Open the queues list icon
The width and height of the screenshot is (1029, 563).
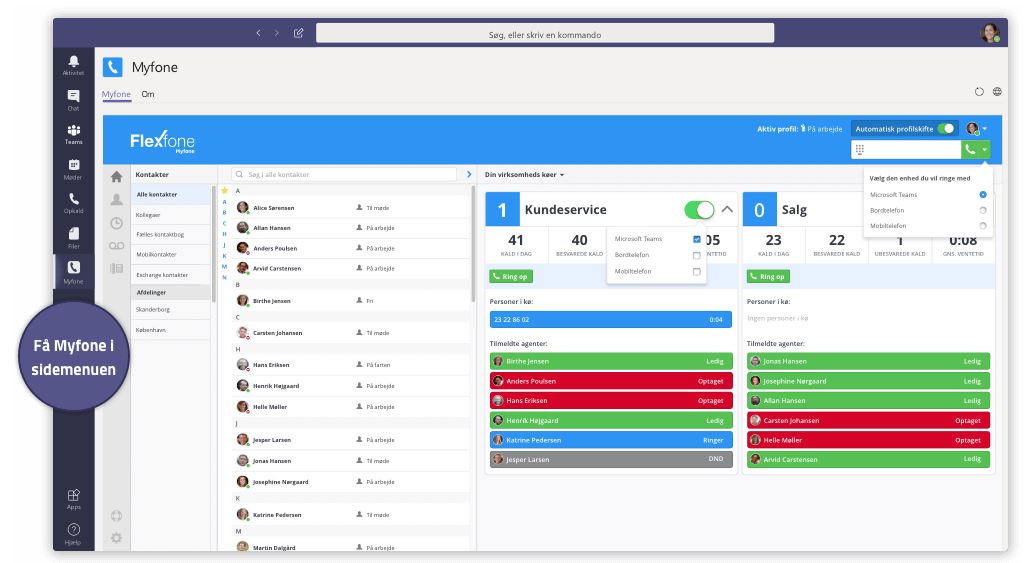117,268
